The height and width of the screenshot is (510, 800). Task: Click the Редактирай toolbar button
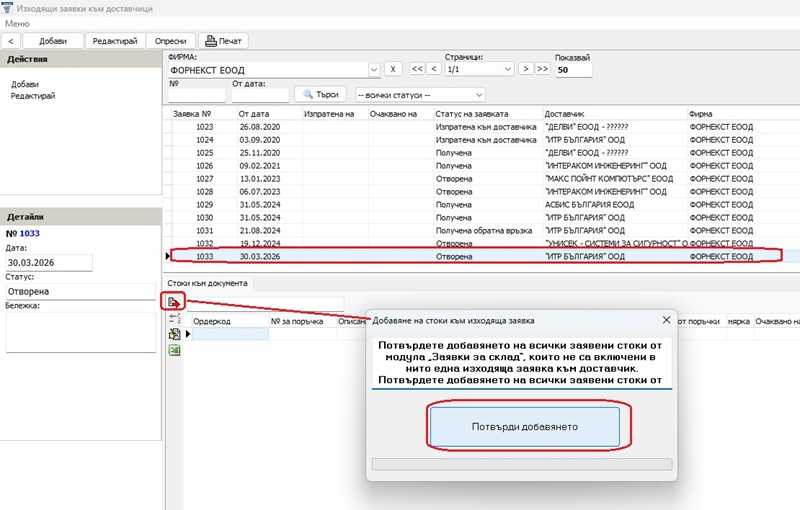[x=114, y=40]
